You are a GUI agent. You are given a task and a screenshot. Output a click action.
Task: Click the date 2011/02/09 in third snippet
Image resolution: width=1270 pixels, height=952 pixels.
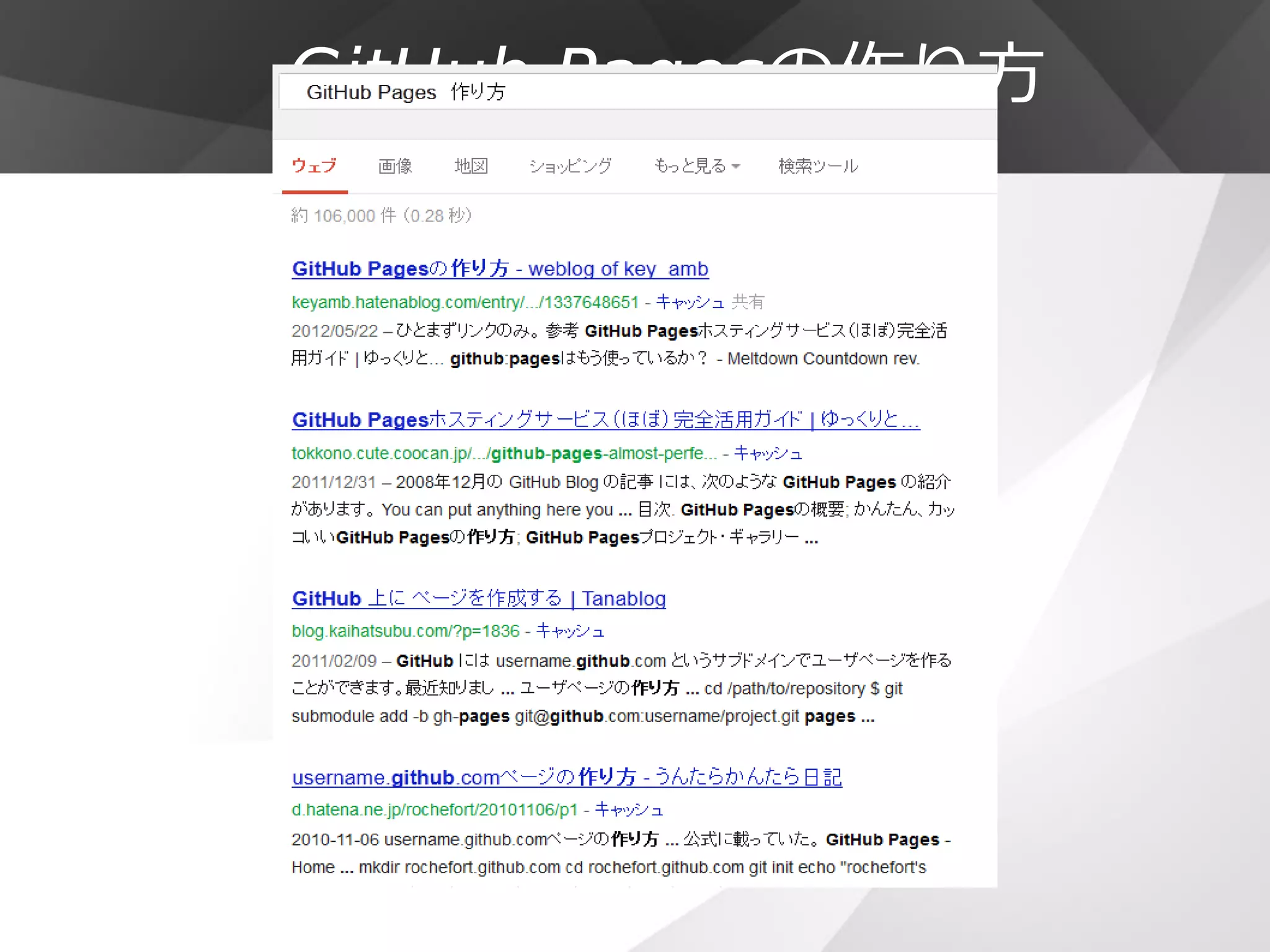pyautogui.click(x=335, y=661)
